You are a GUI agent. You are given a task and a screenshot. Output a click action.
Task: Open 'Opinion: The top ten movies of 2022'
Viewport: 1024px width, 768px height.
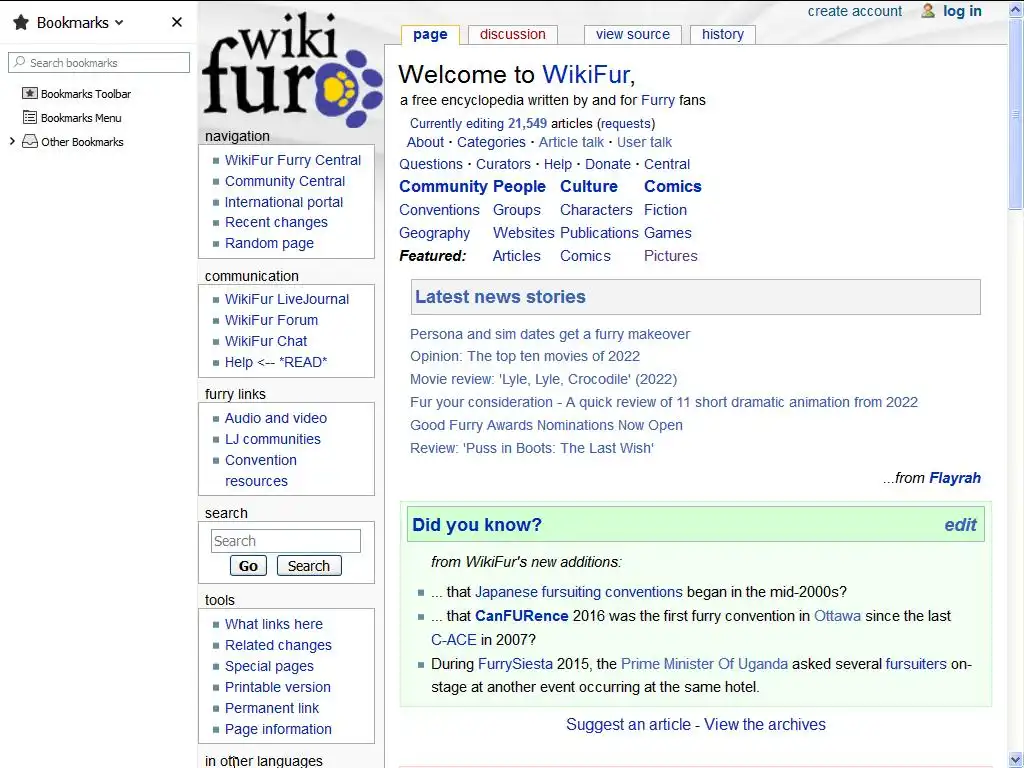point(524,356)
